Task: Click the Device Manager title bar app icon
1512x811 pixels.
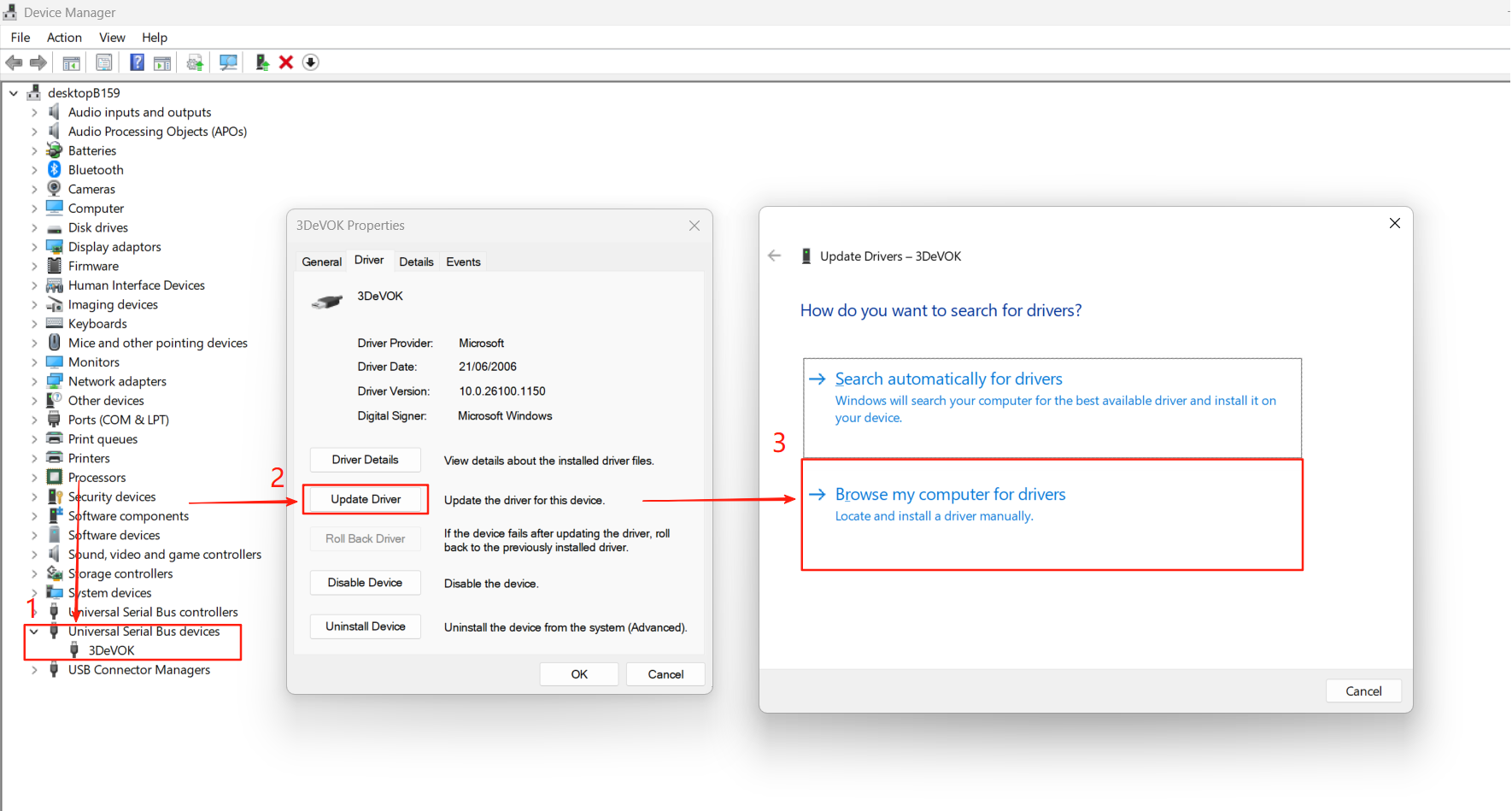Action: [x=10, y=12]
